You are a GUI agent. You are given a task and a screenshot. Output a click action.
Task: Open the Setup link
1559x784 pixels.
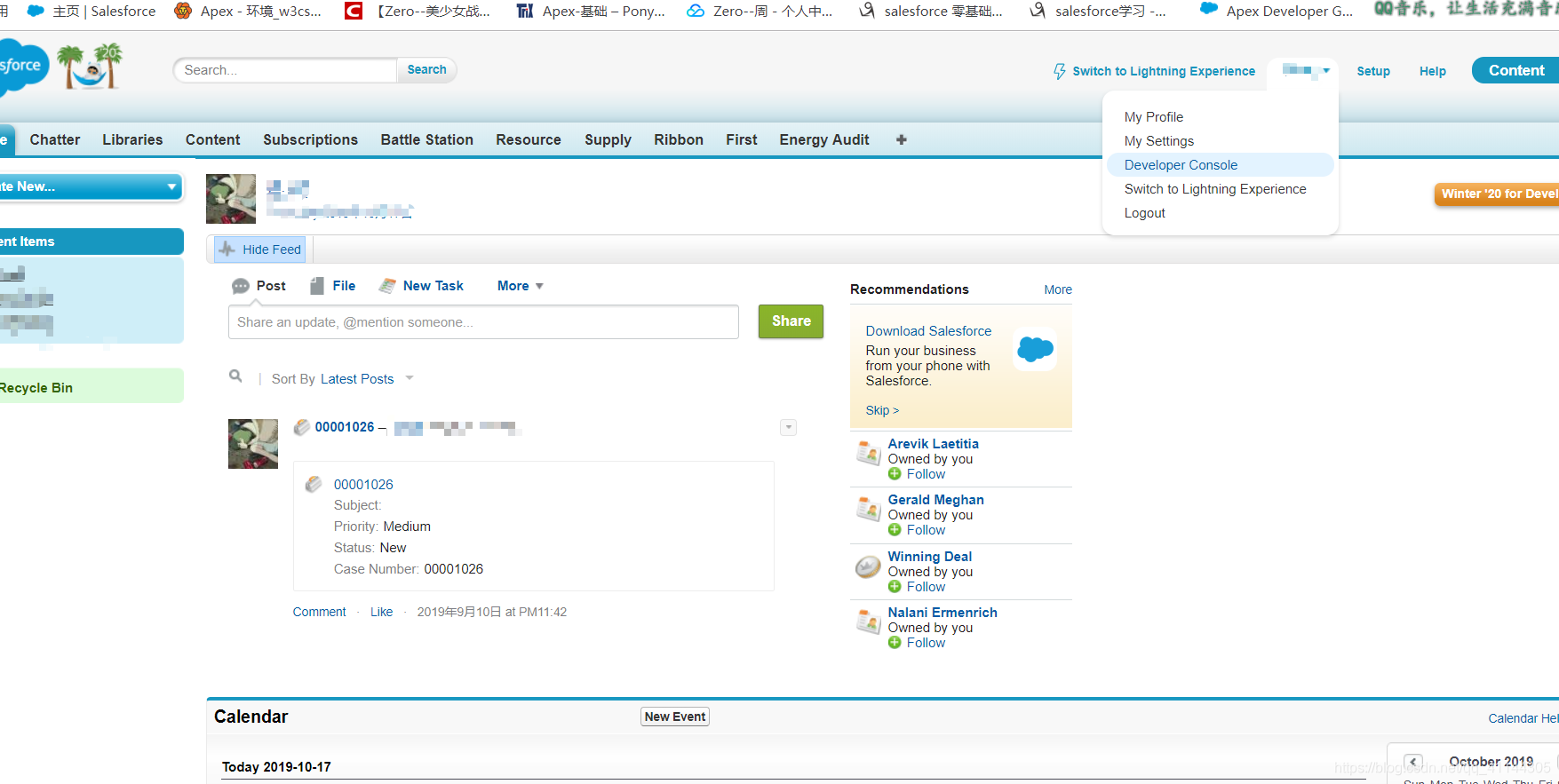pyautogui.click(x=1373, y=71)
